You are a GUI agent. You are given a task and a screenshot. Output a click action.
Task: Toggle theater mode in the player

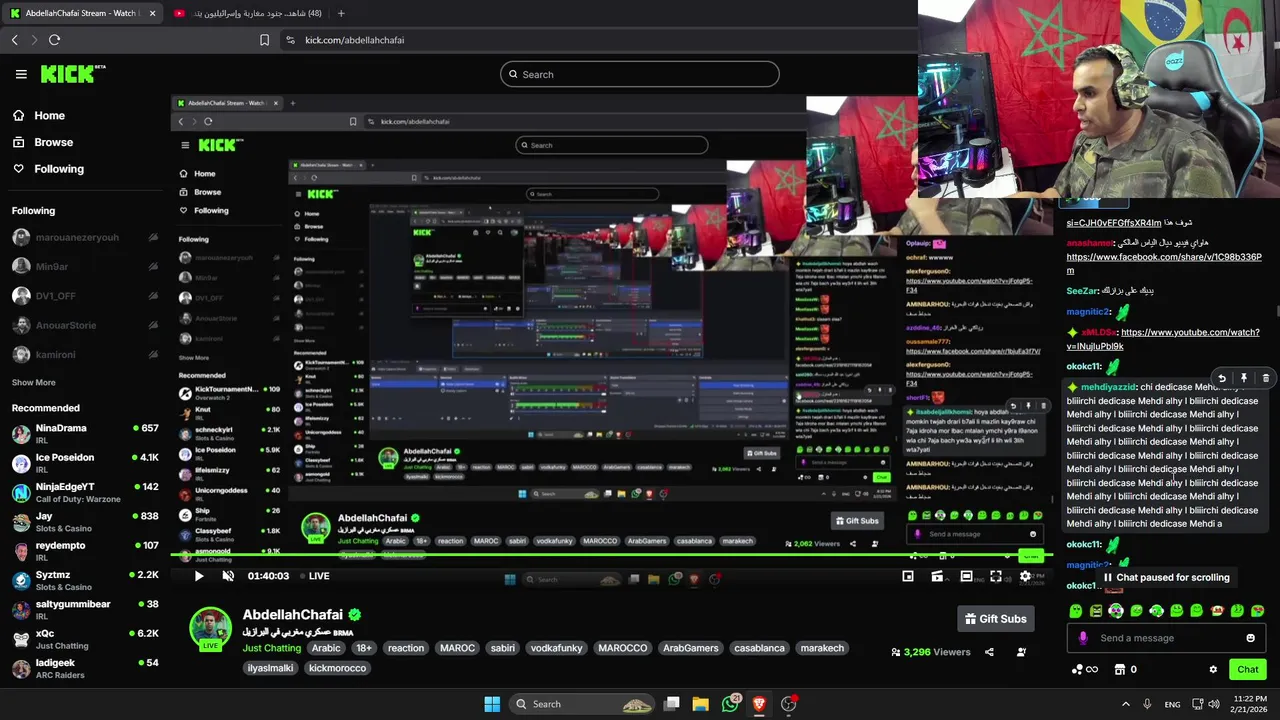[966, 576]
